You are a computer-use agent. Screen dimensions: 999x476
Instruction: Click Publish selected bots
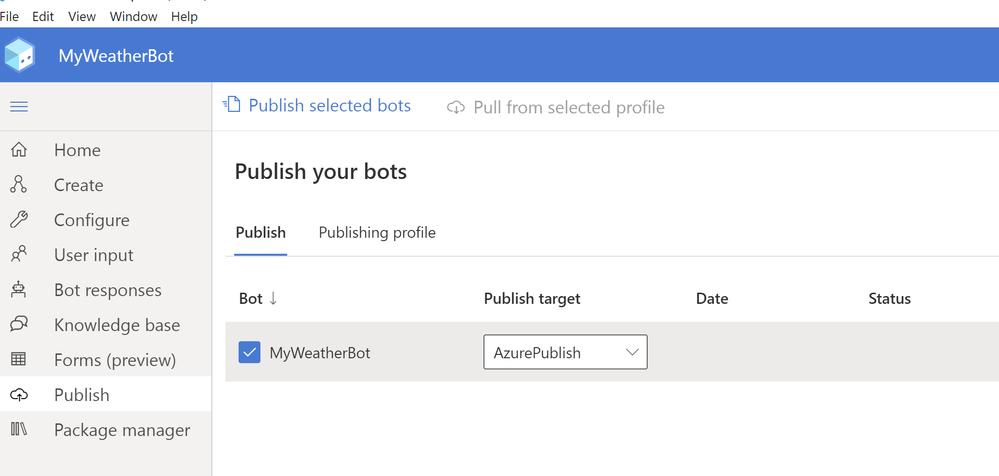pos(318,106)
